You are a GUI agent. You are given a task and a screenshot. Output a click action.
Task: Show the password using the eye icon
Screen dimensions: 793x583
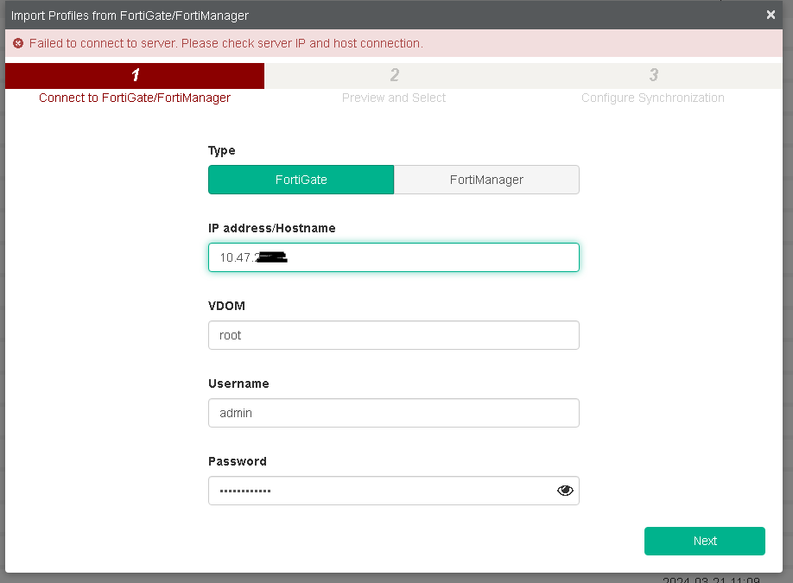point(565,490)
